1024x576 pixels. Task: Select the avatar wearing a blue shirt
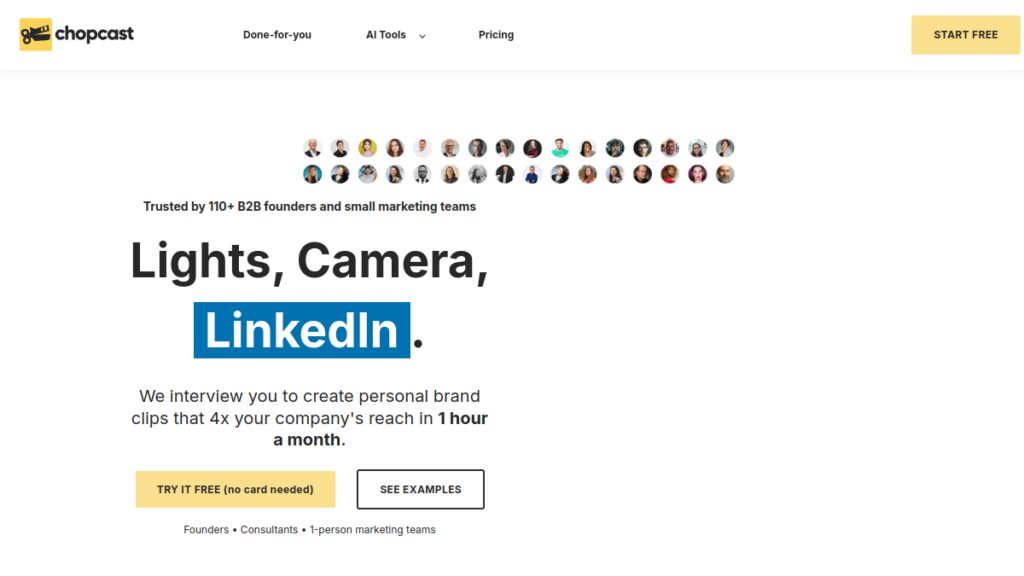click(532, 174)
